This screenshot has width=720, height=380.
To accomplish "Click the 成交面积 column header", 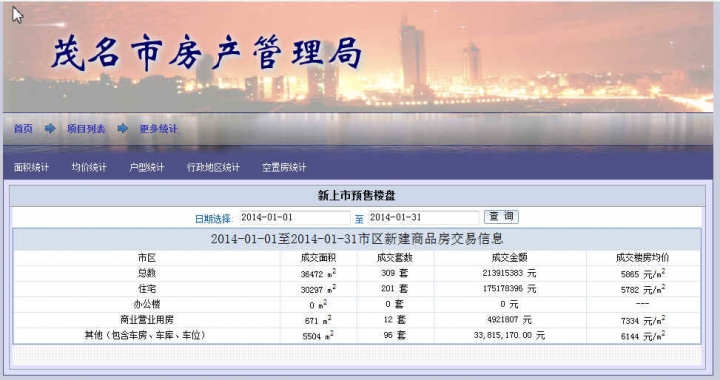I will tap(318, 257).
